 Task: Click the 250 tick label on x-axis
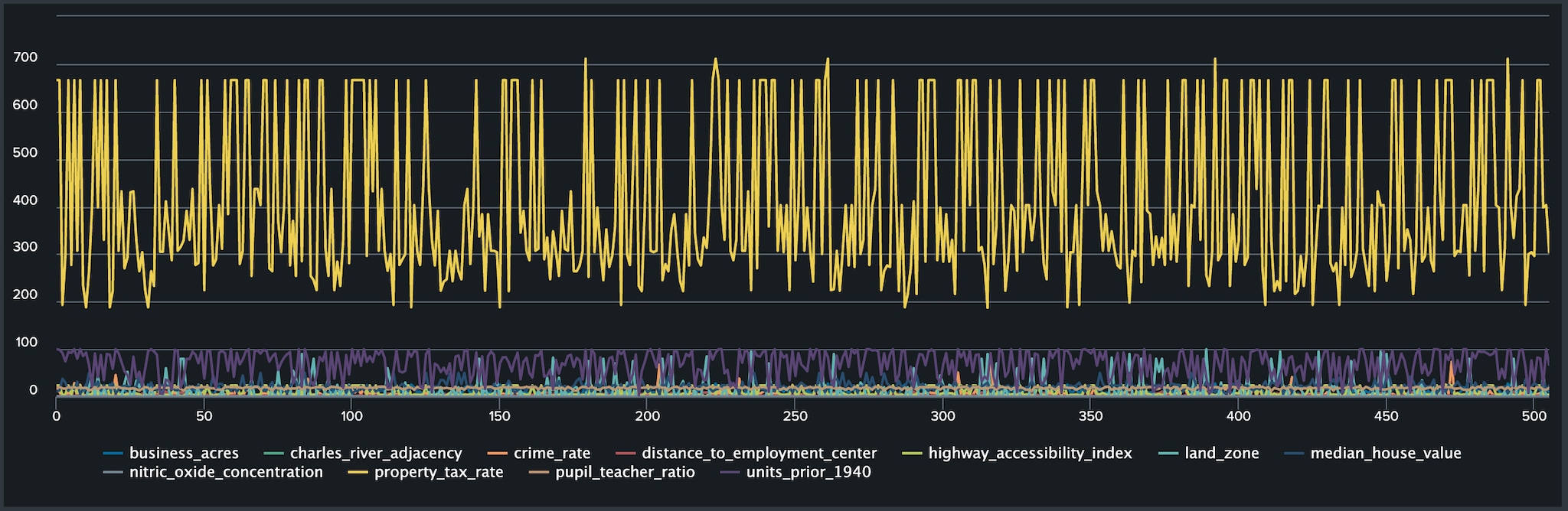tap(795, 416)
